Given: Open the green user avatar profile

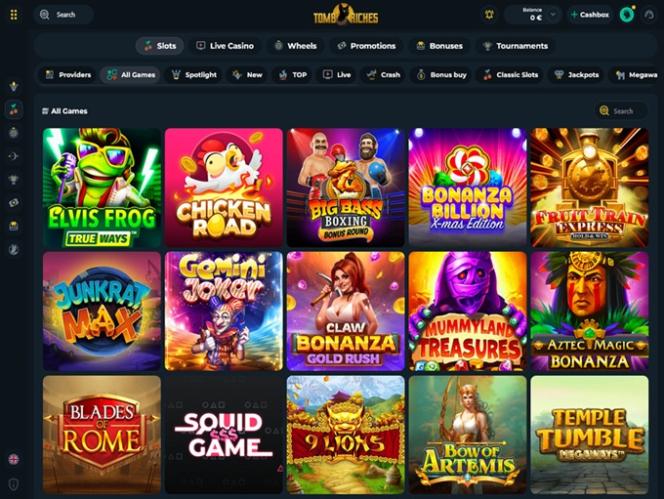Looking at the screenshot, I should pyautogui.click(x=627, y=15).
